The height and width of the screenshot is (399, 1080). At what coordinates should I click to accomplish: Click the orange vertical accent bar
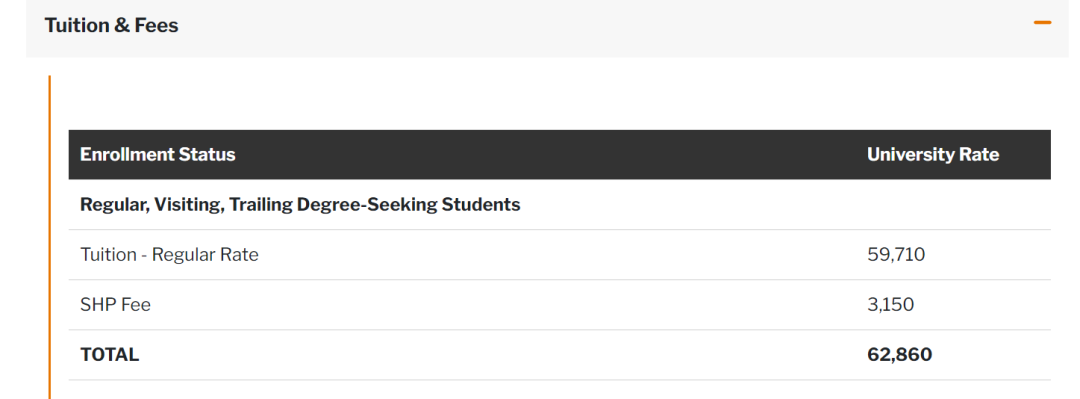50,237
